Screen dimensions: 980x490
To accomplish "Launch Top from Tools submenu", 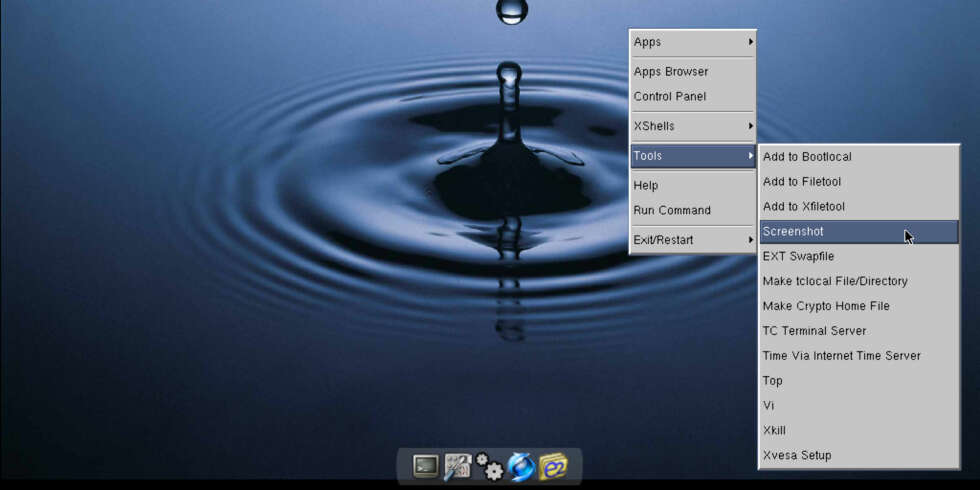I will pyautogui.click(x=859, y=381).
